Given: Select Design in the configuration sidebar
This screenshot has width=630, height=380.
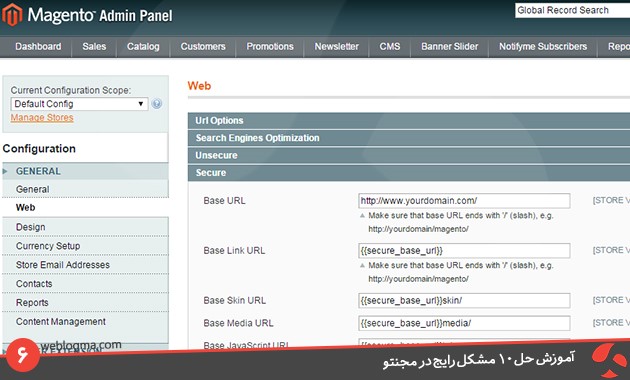Looking at the screenshot, I should click(85, 227).
